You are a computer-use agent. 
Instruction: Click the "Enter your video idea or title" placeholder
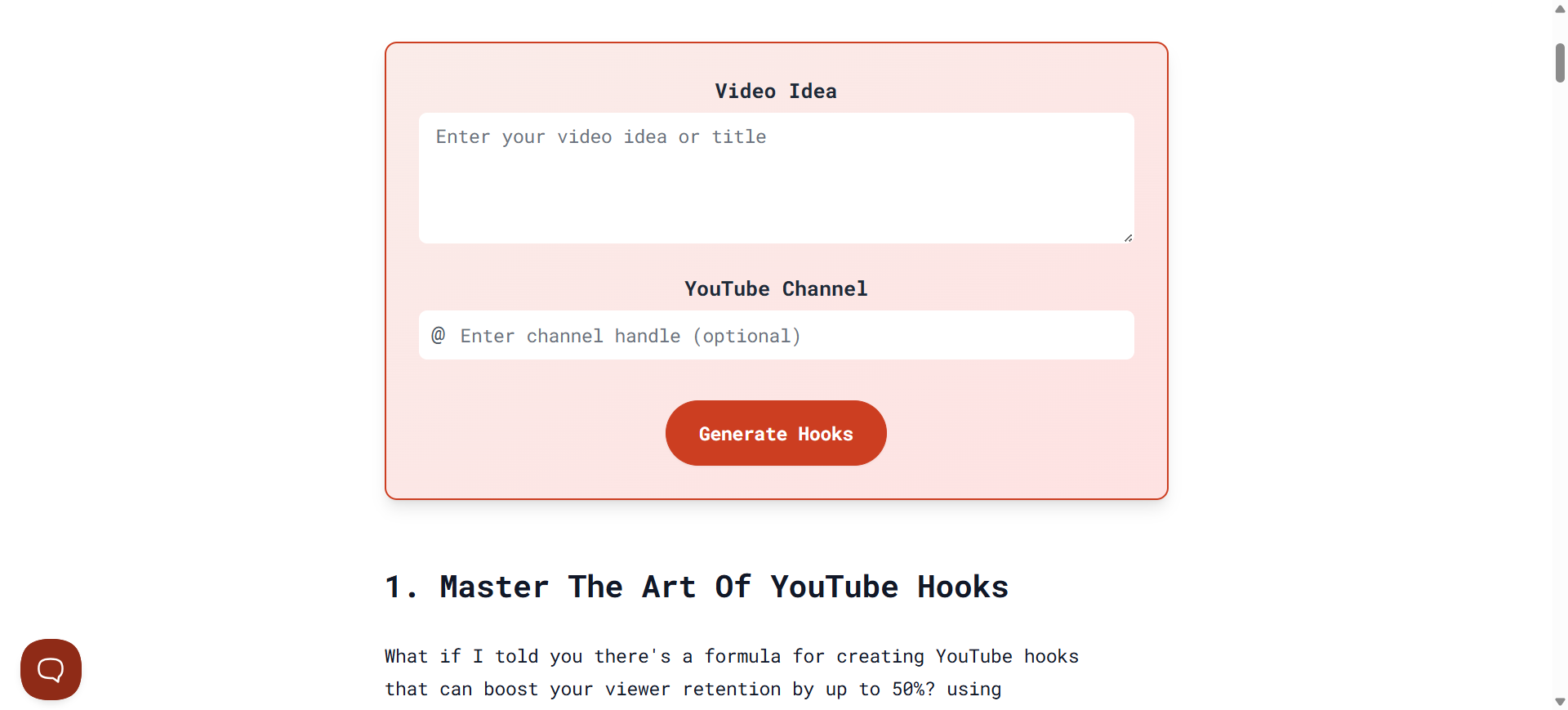(601, 136)
